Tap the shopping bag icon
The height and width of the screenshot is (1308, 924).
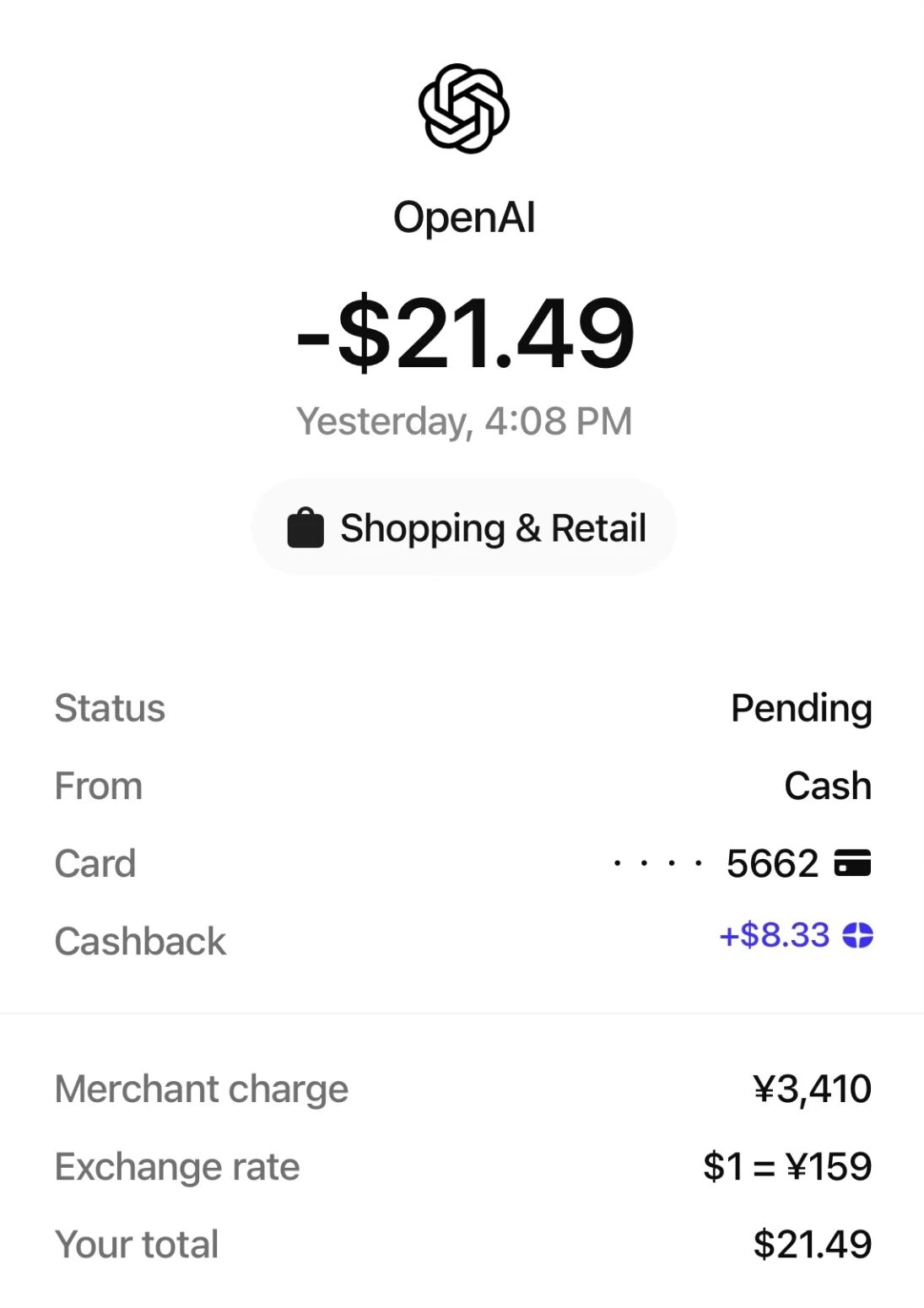click(305, 528)
